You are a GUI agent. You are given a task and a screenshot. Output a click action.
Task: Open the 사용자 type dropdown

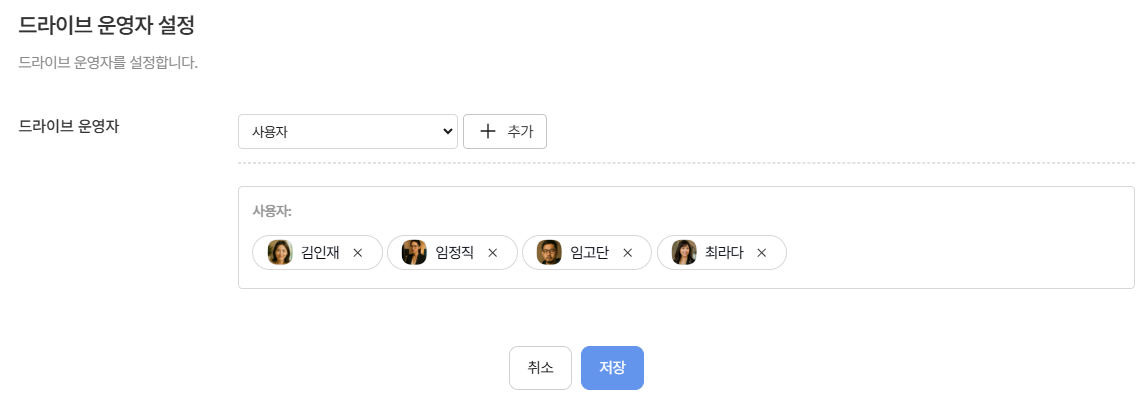(x=347, y=131)
